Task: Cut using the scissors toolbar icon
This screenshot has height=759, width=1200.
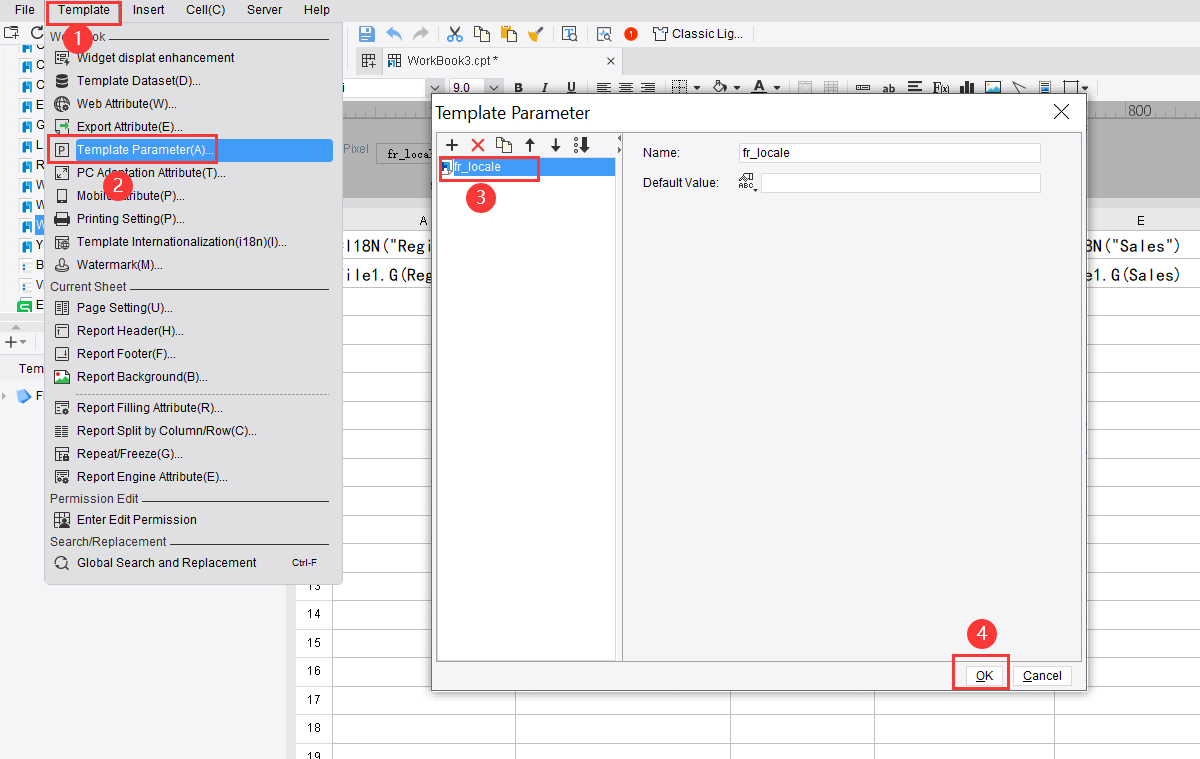Action: point(455,33)
